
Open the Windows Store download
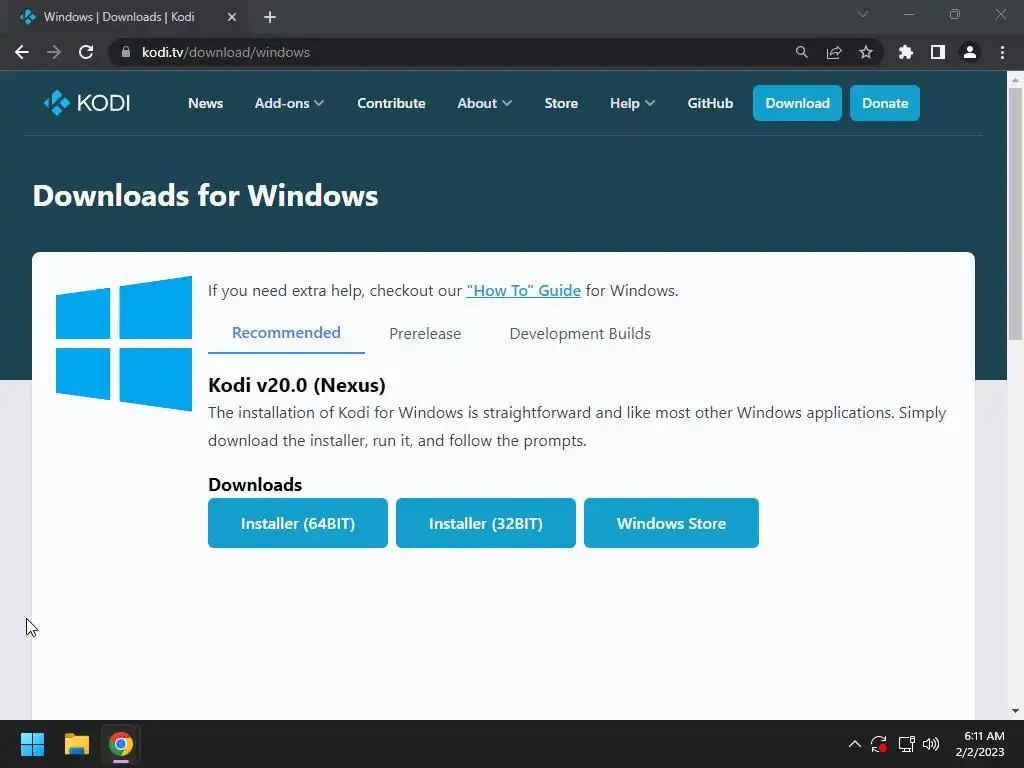click(x=671, y=523)
